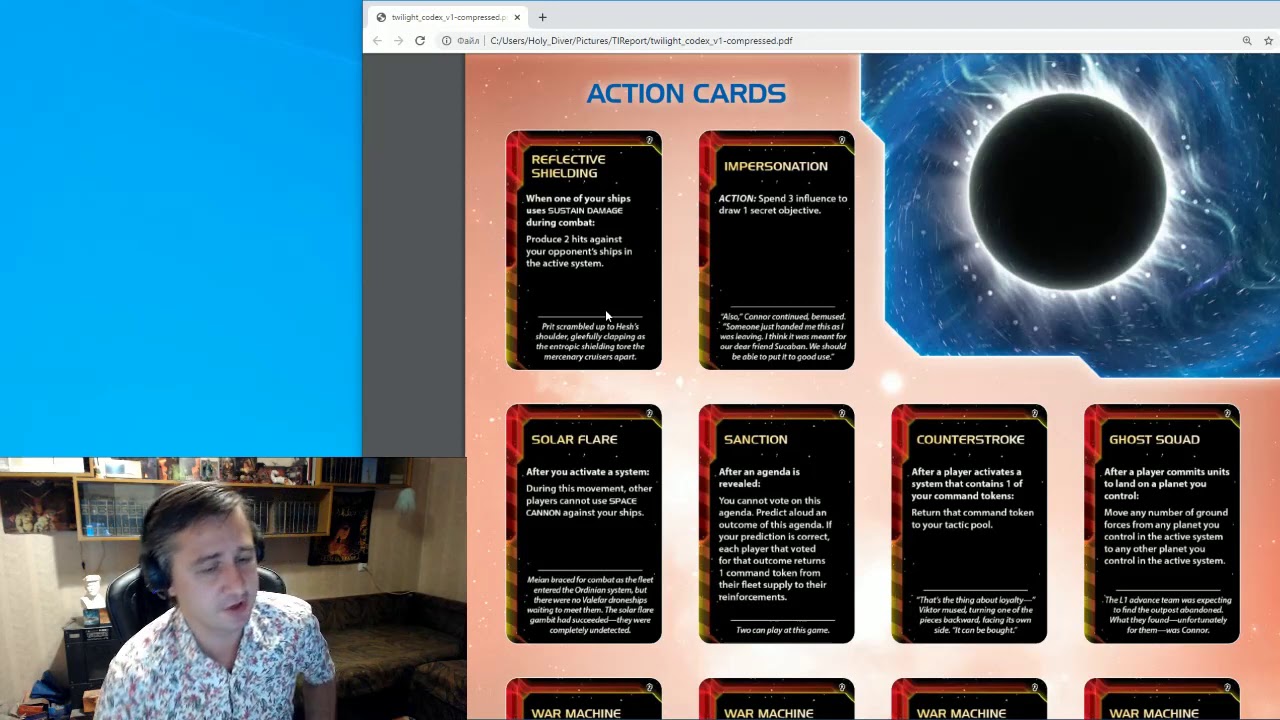Click the small icon atop Impersonation card
Screen dimensions: 1280x720
(x=842, y=141)
